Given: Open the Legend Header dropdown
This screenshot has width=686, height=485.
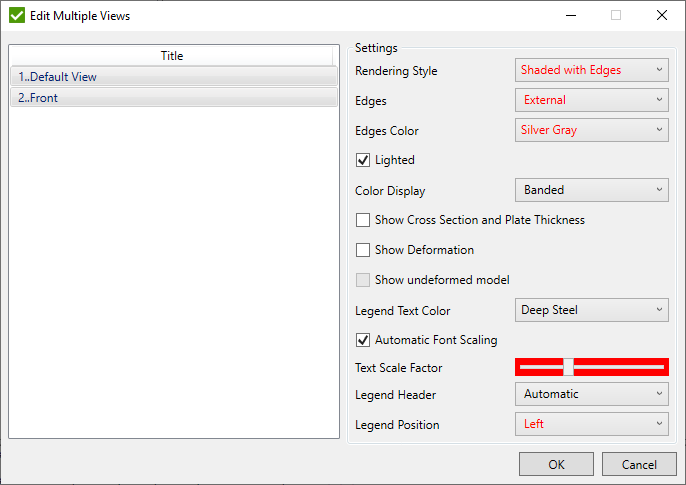Looking at the screenshot, I should tap(591, 394).
